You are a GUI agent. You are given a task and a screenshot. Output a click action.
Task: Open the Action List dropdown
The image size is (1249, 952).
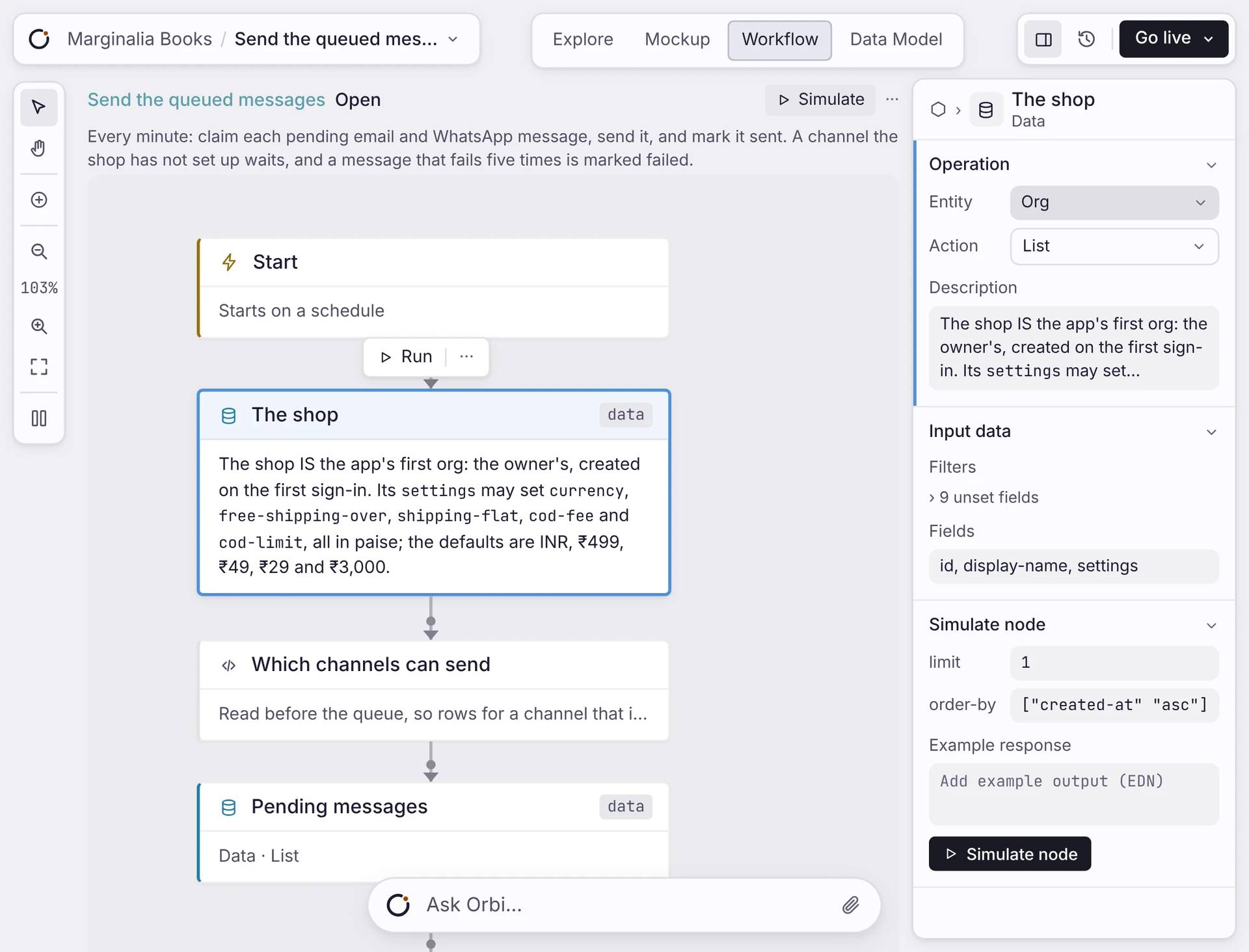[x=1114, y=246]
